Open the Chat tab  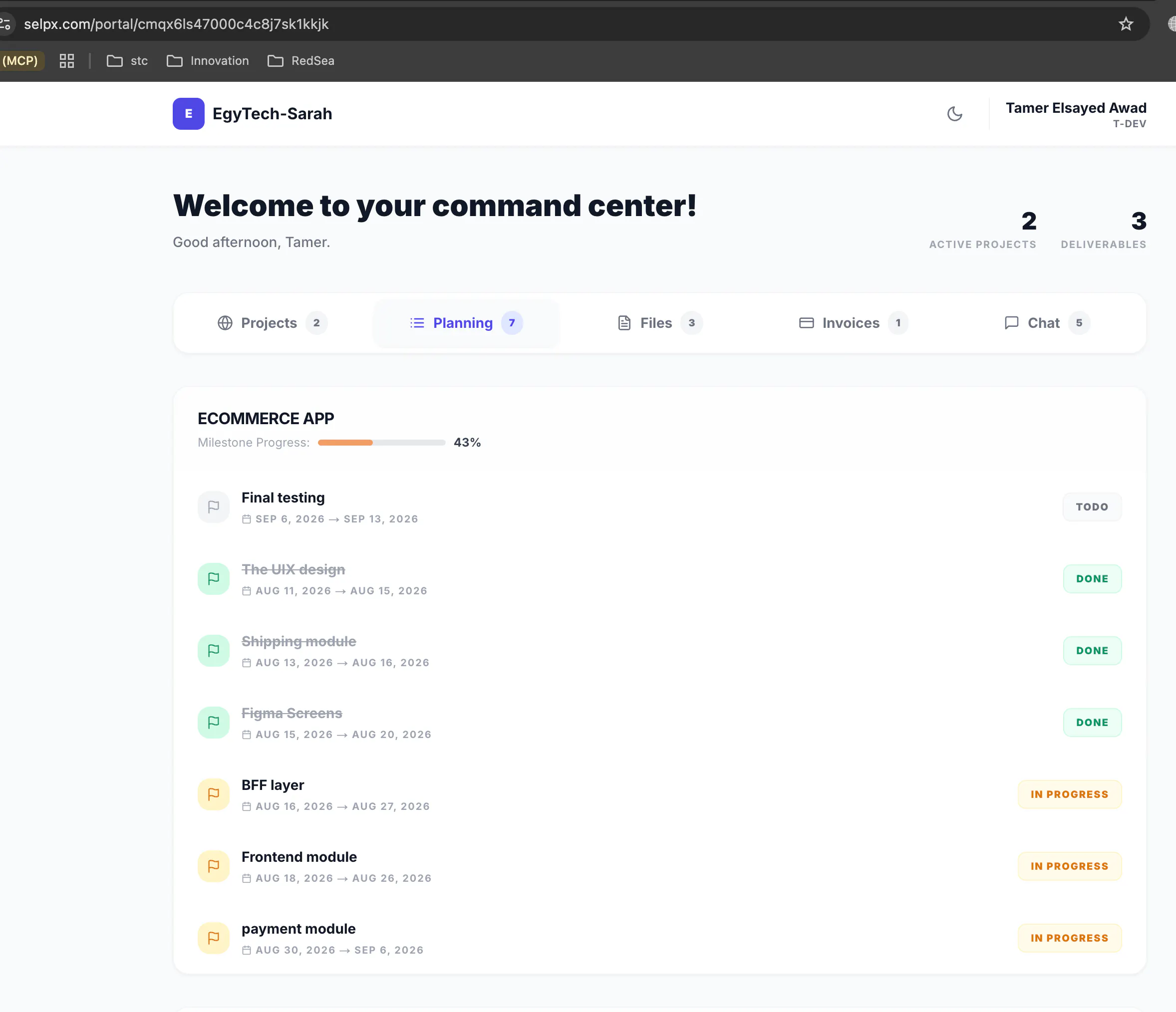coord(1047,323)
